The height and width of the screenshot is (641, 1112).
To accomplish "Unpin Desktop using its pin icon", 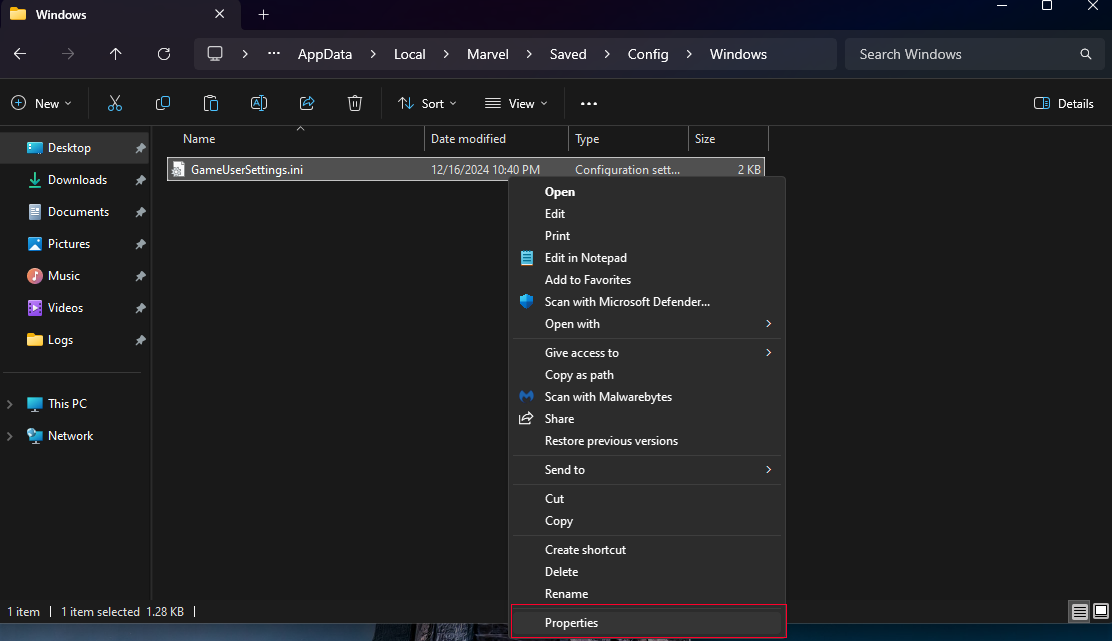I will (140, 148).
